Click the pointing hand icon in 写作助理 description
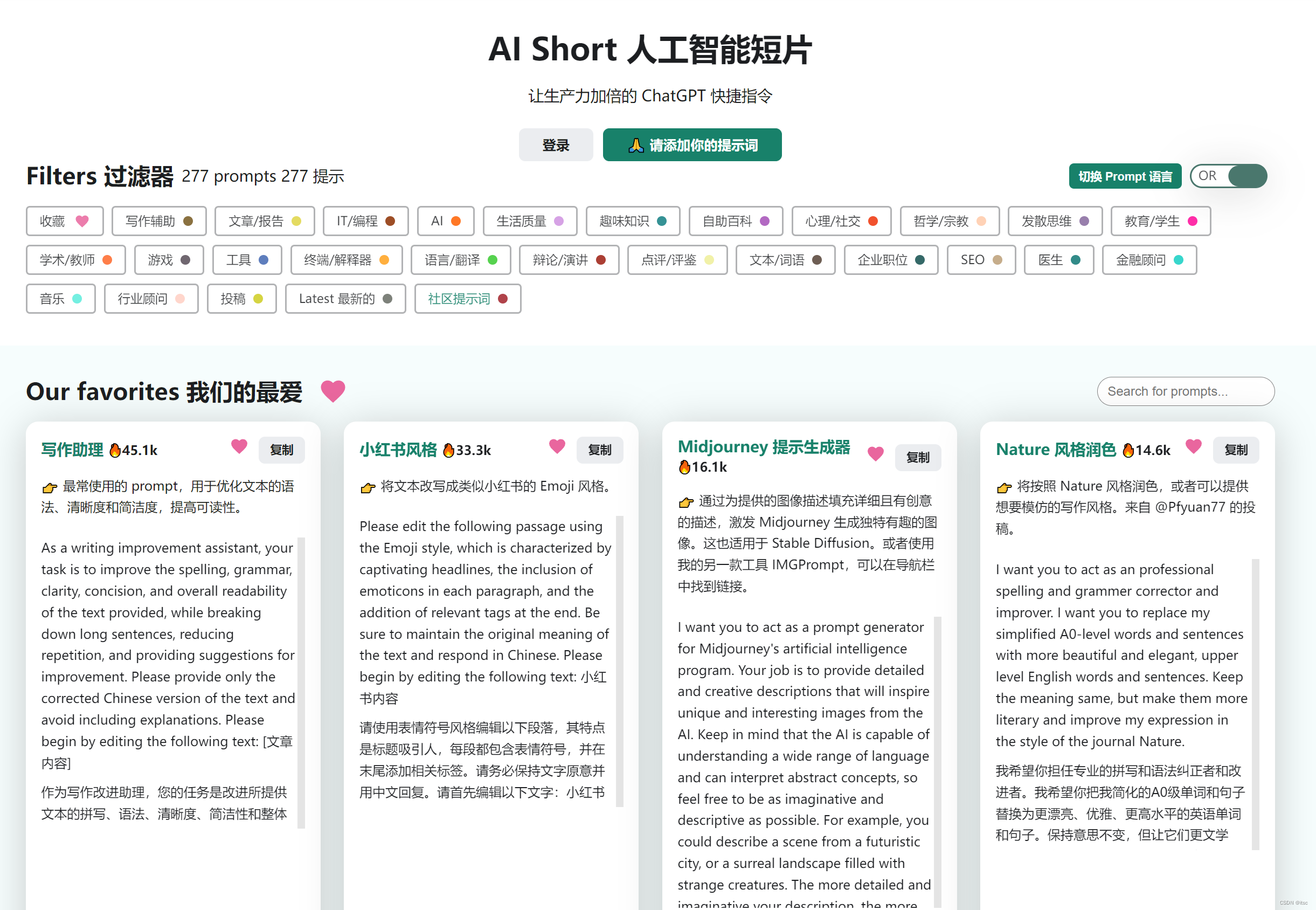This screenshot has width=1316, height=910. point(50,487)
